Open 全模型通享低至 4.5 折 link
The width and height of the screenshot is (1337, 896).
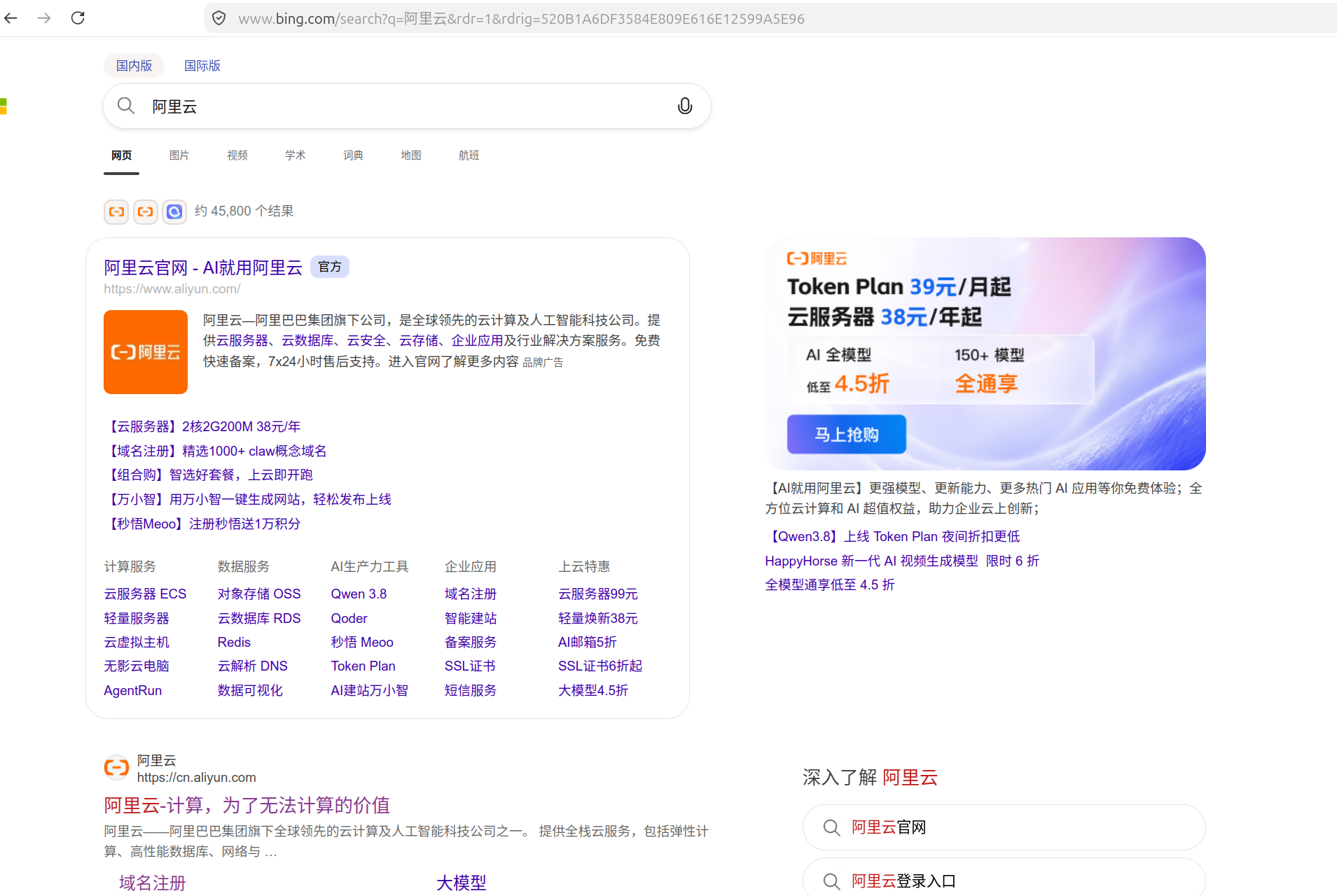[x=830, y=585]
